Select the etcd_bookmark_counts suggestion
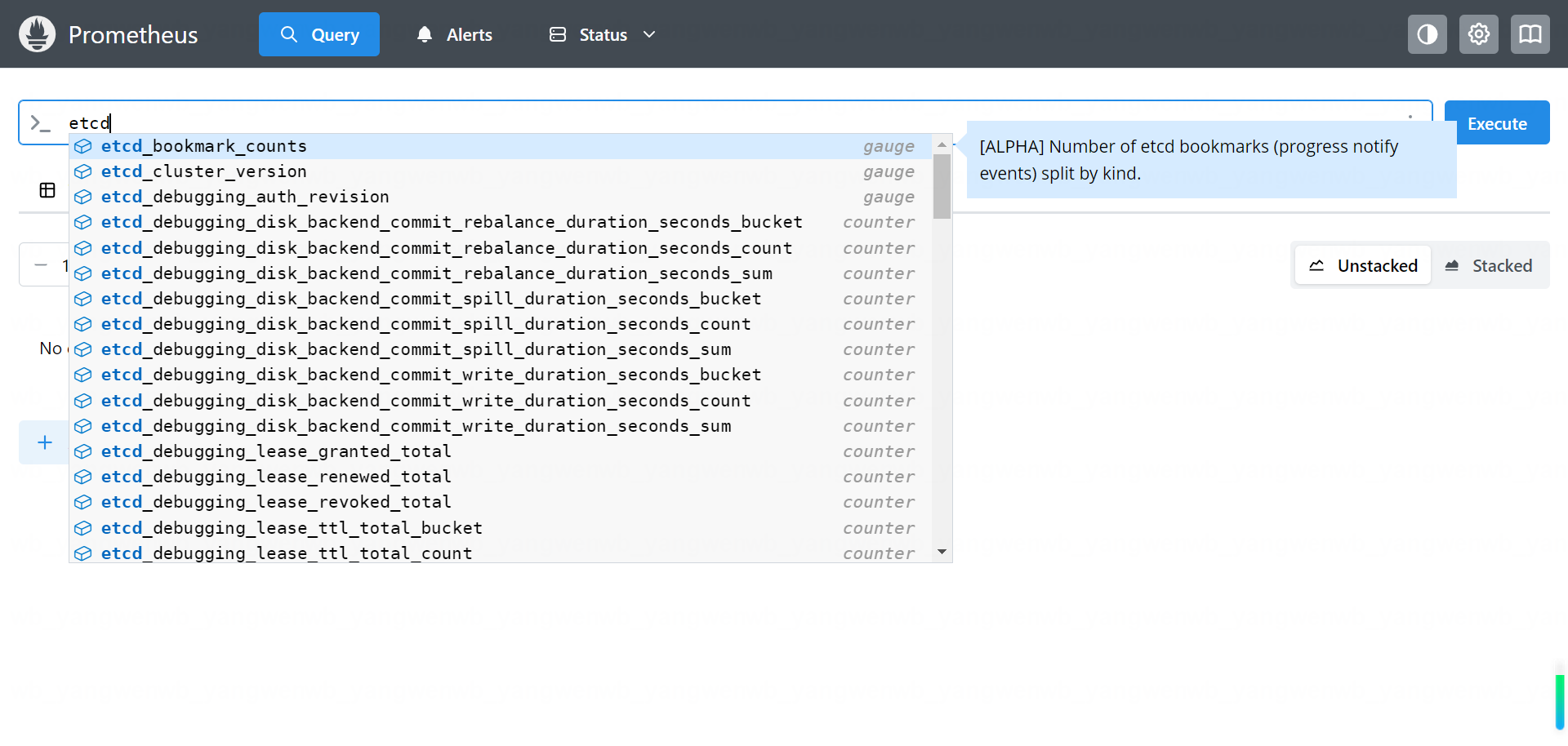This screenshot has width=1568, height=746. (x=204, y=146)
